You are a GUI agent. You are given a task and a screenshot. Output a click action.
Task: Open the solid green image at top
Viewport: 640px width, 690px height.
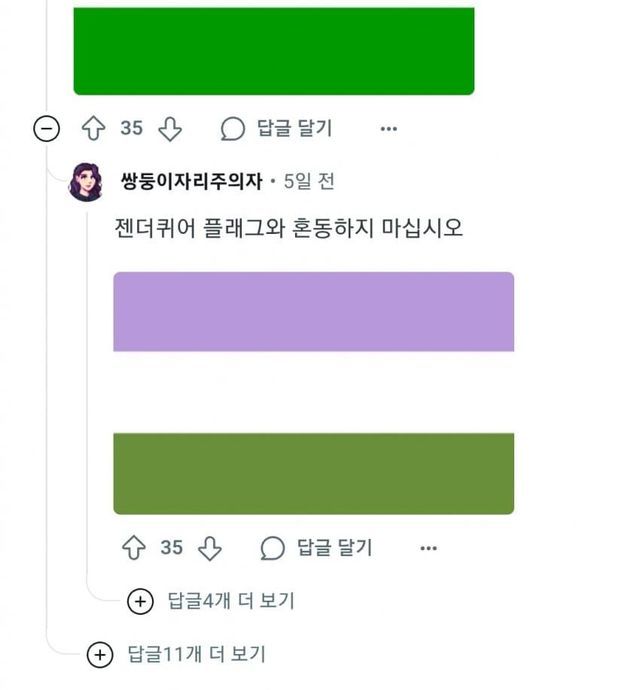[x=273, y=50]
